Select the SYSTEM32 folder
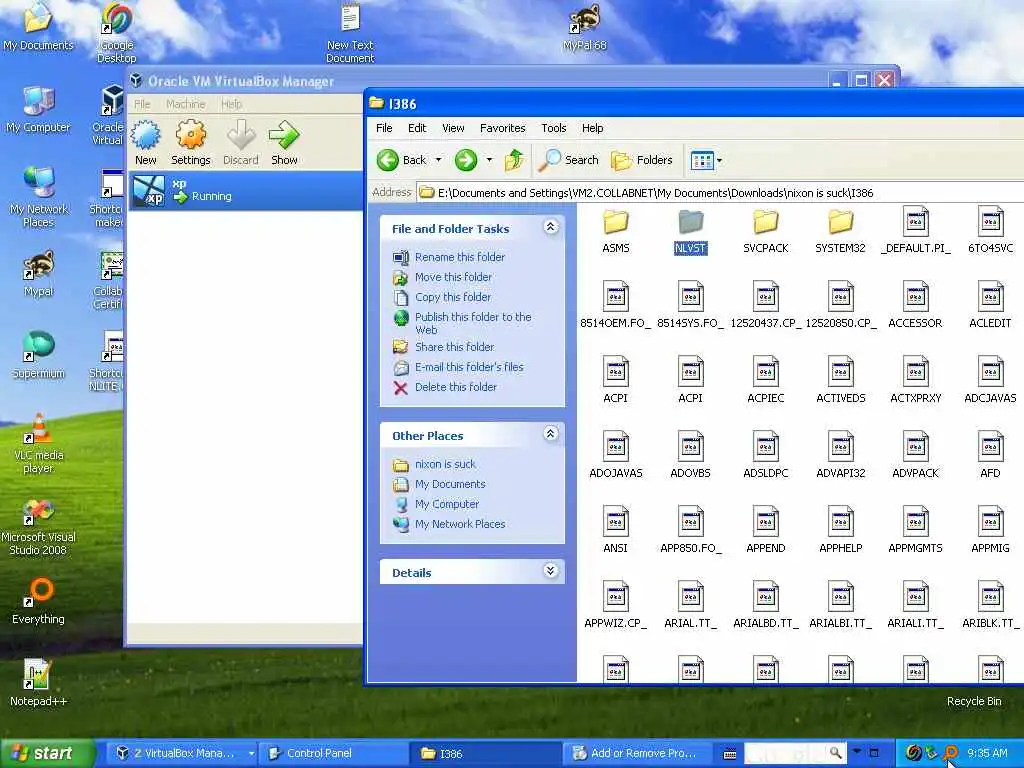 tap(840, 231)
